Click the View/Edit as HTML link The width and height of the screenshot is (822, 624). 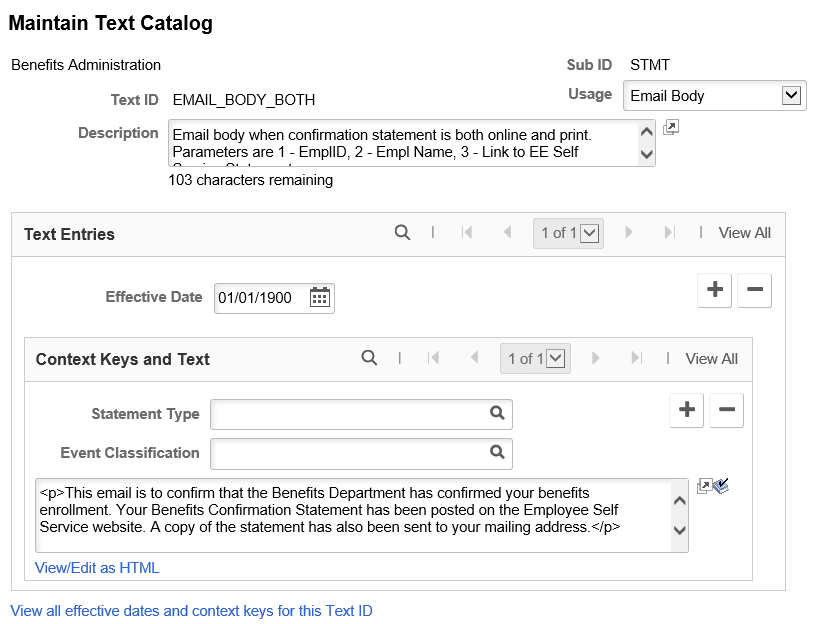pos(96,567)
